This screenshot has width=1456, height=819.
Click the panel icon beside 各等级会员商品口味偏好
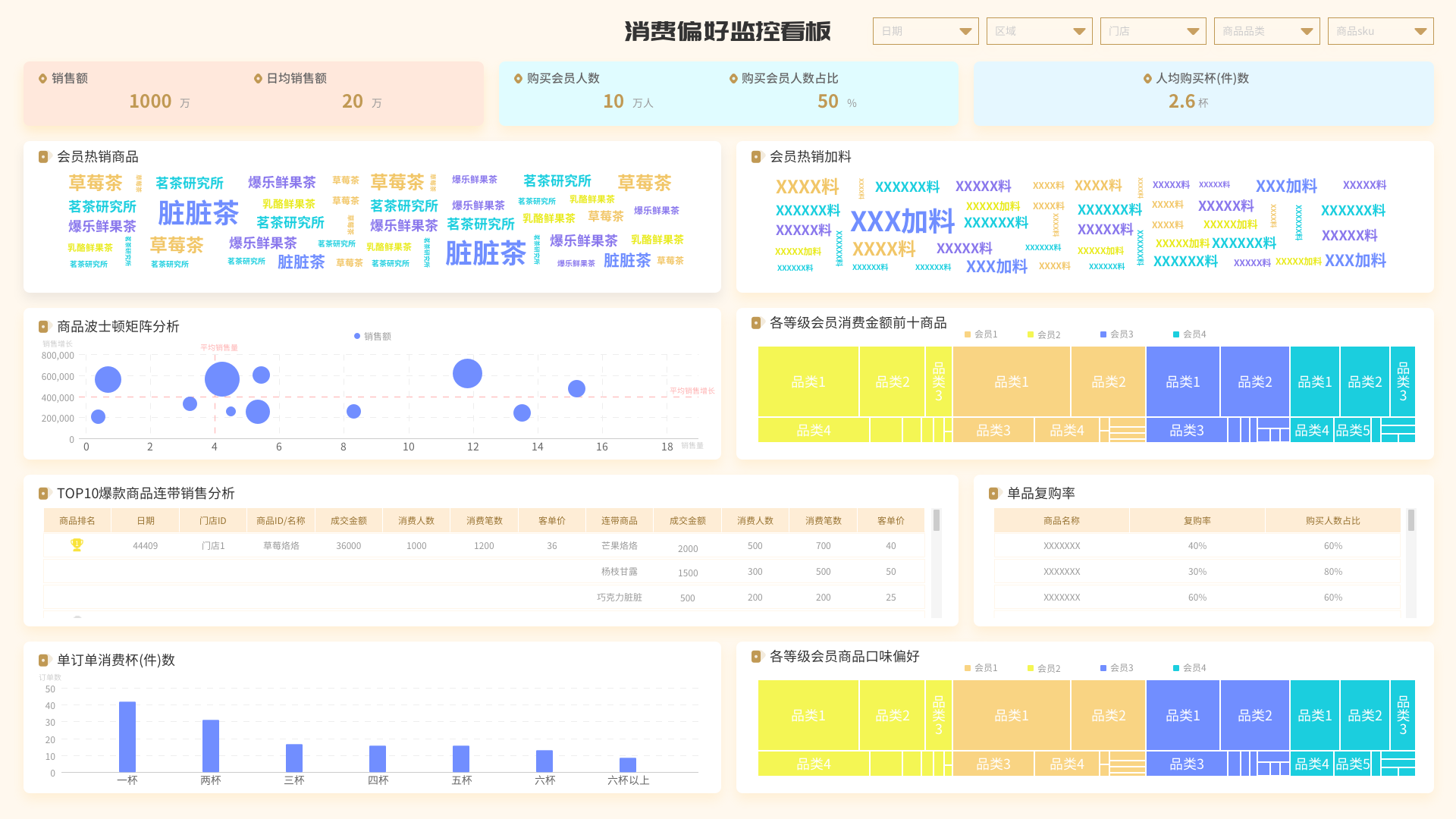756,657
